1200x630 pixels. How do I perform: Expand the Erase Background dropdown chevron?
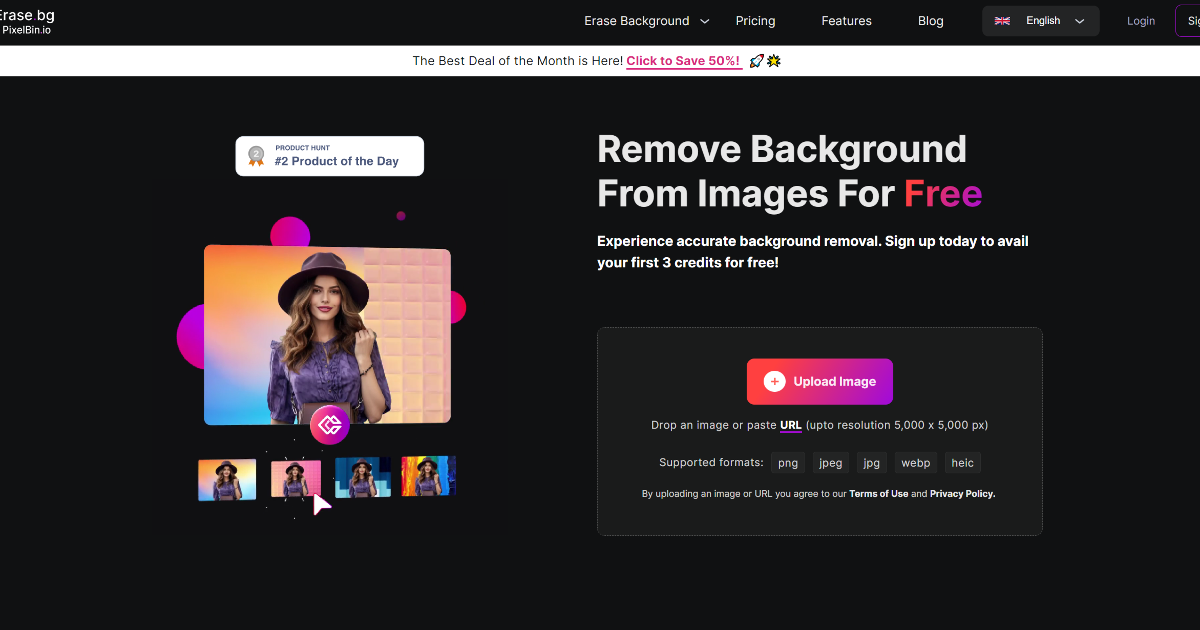click(x=705, y=21)
